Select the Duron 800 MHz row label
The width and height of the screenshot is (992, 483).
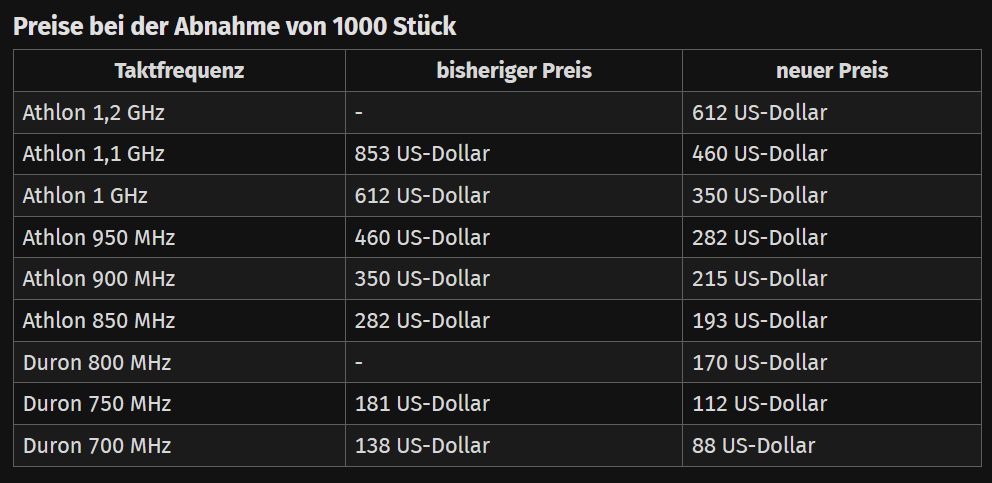97,362
